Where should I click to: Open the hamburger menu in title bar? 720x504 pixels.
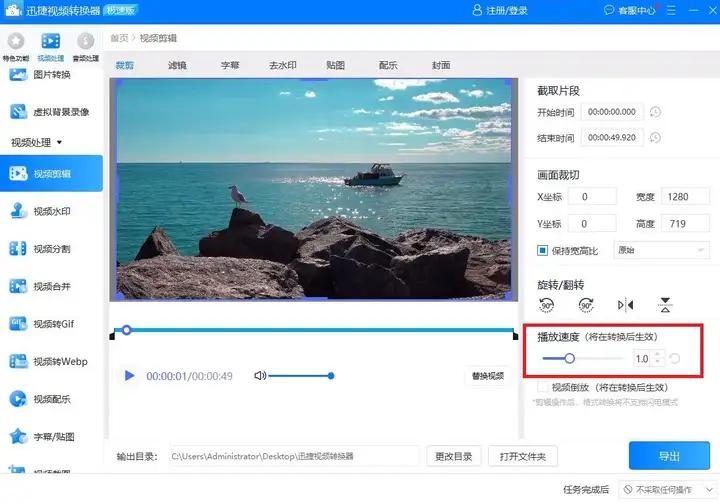click(x=671, y=10)
